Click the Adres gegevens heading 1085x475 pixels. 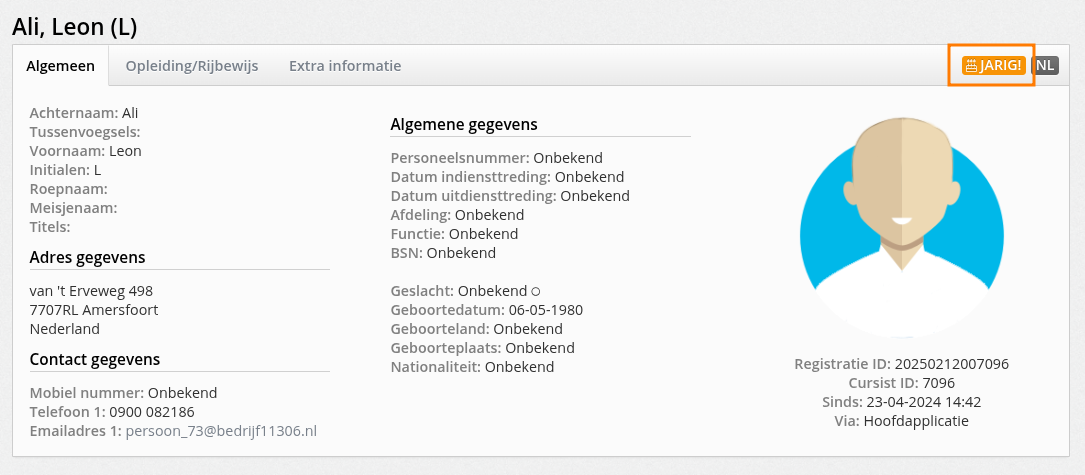coord(87,258)
